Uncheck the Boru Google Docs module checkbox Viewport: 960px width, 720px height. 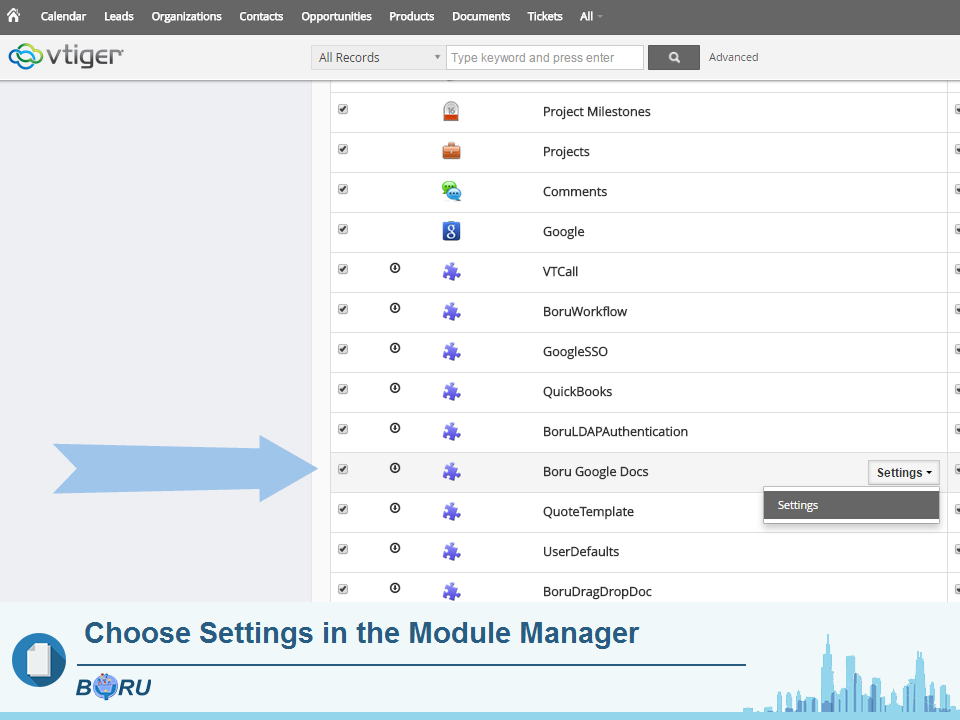coord(342,468)
